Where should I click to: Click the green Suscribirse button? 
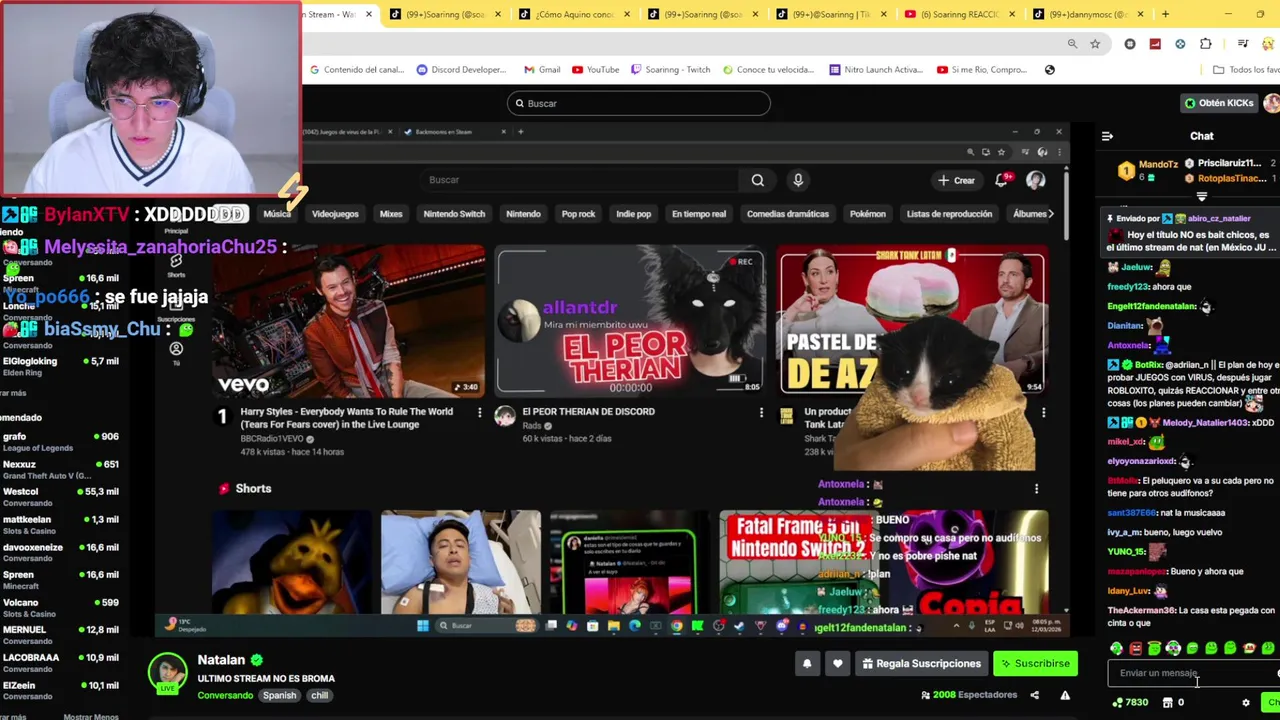(1036, 663)
